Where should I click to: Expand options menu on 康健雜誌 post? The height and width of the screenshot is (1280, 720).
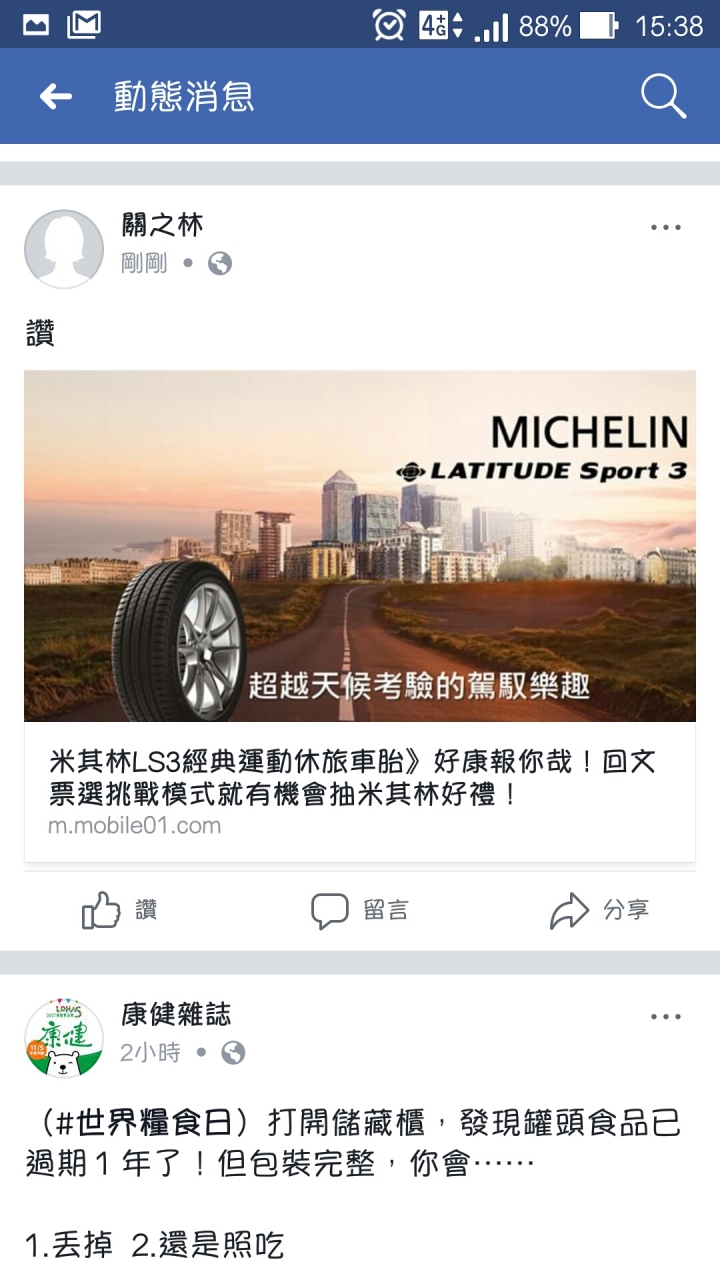(x=666, y=1017)
